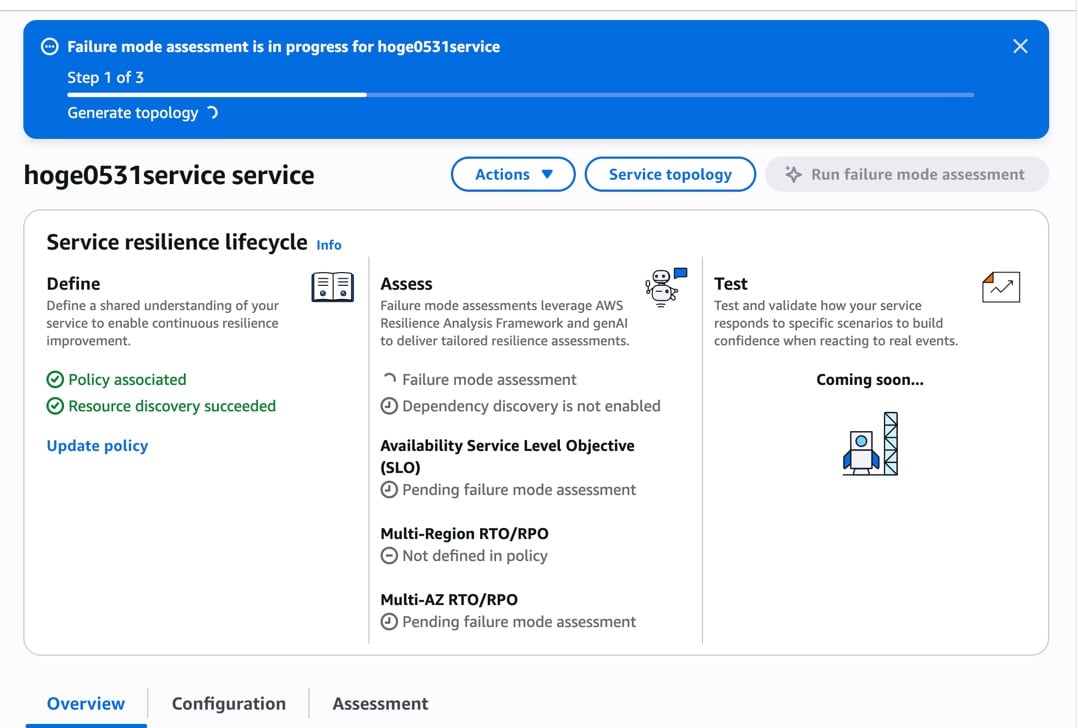Viewport: 1078px width, 728px height.
Task: Click the chart Test icon
Action: pyautogui.click(x=1001, y=287)
